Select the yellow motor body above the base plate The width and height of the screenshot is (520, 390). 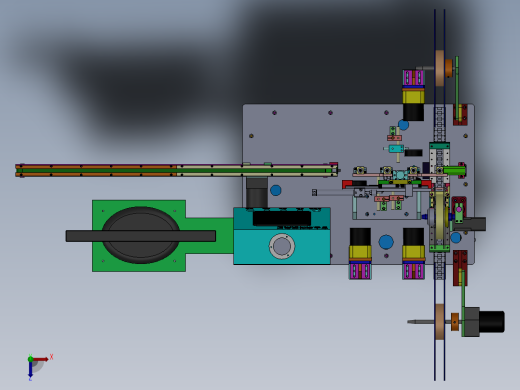pos(413,96)
